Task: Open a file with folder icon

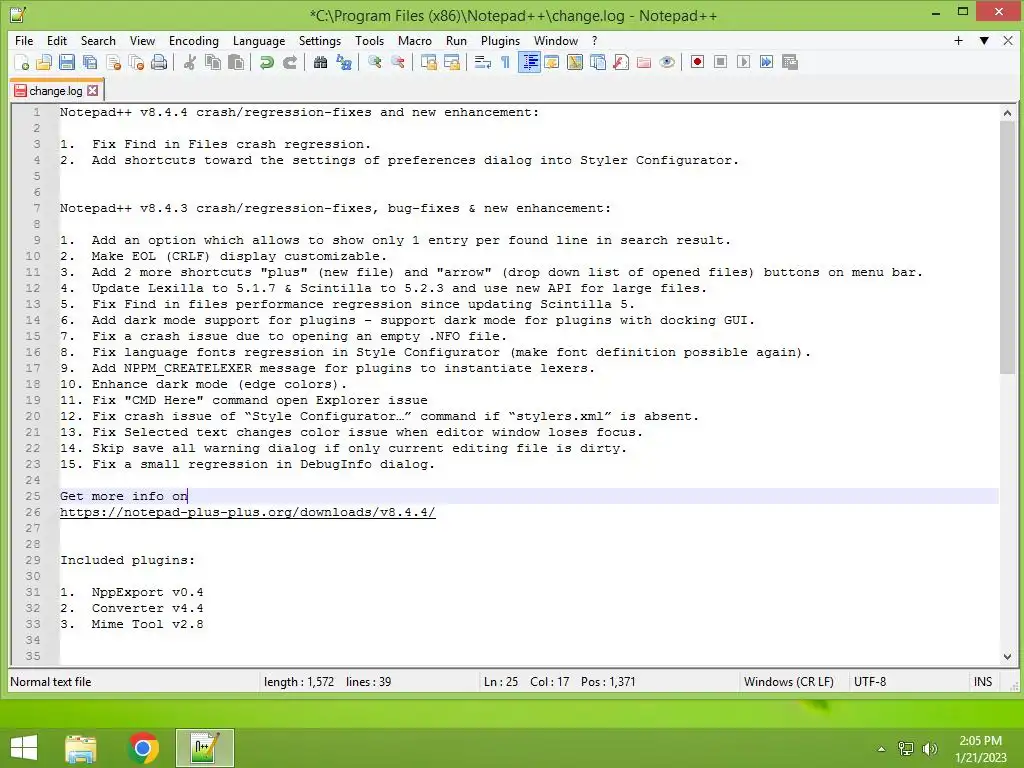Action: click(x=44, y=62)
